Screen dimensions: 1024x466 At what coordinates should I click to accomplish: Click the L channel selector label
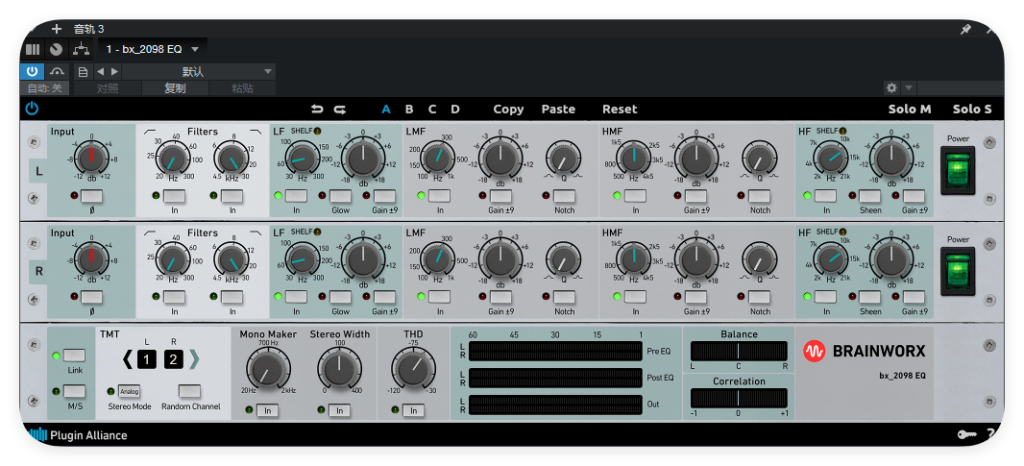coord(39,170)
